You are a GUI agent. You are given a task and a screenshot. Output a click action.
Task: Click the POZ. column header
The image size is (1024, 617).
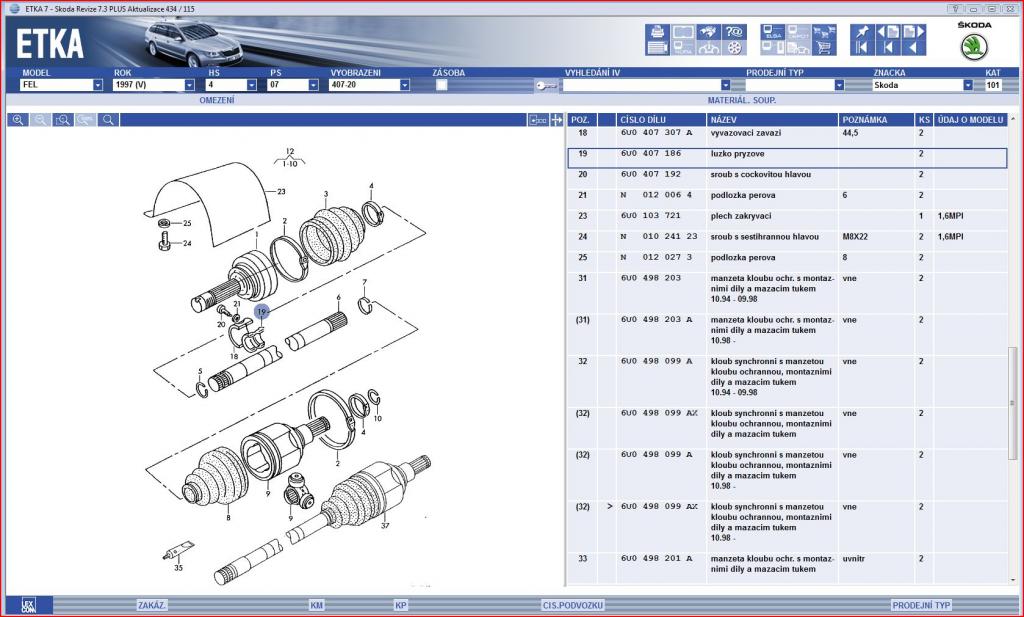click(583, 120)
